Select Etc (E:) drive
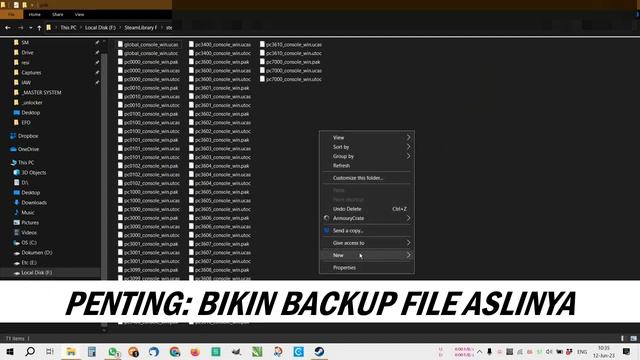 (x=29, y=262)
